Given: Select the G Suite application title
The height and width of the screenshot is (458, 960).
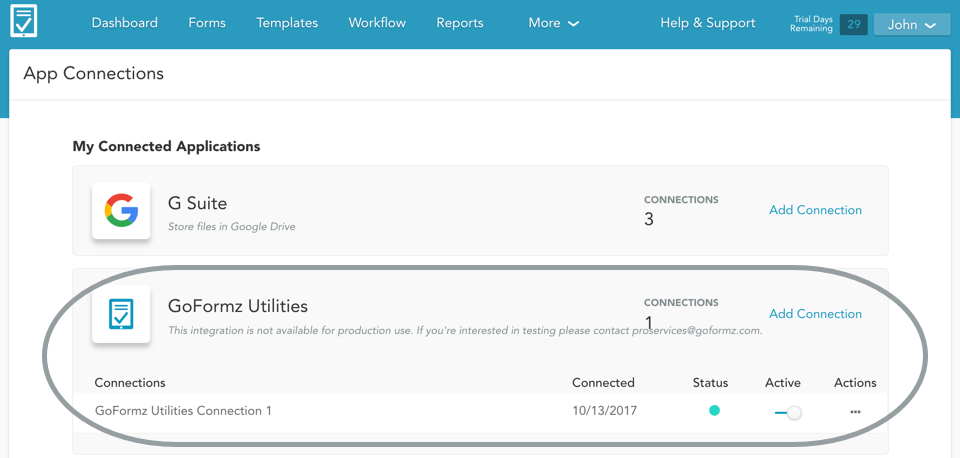Looking at the screenshot, I should 197,203.
